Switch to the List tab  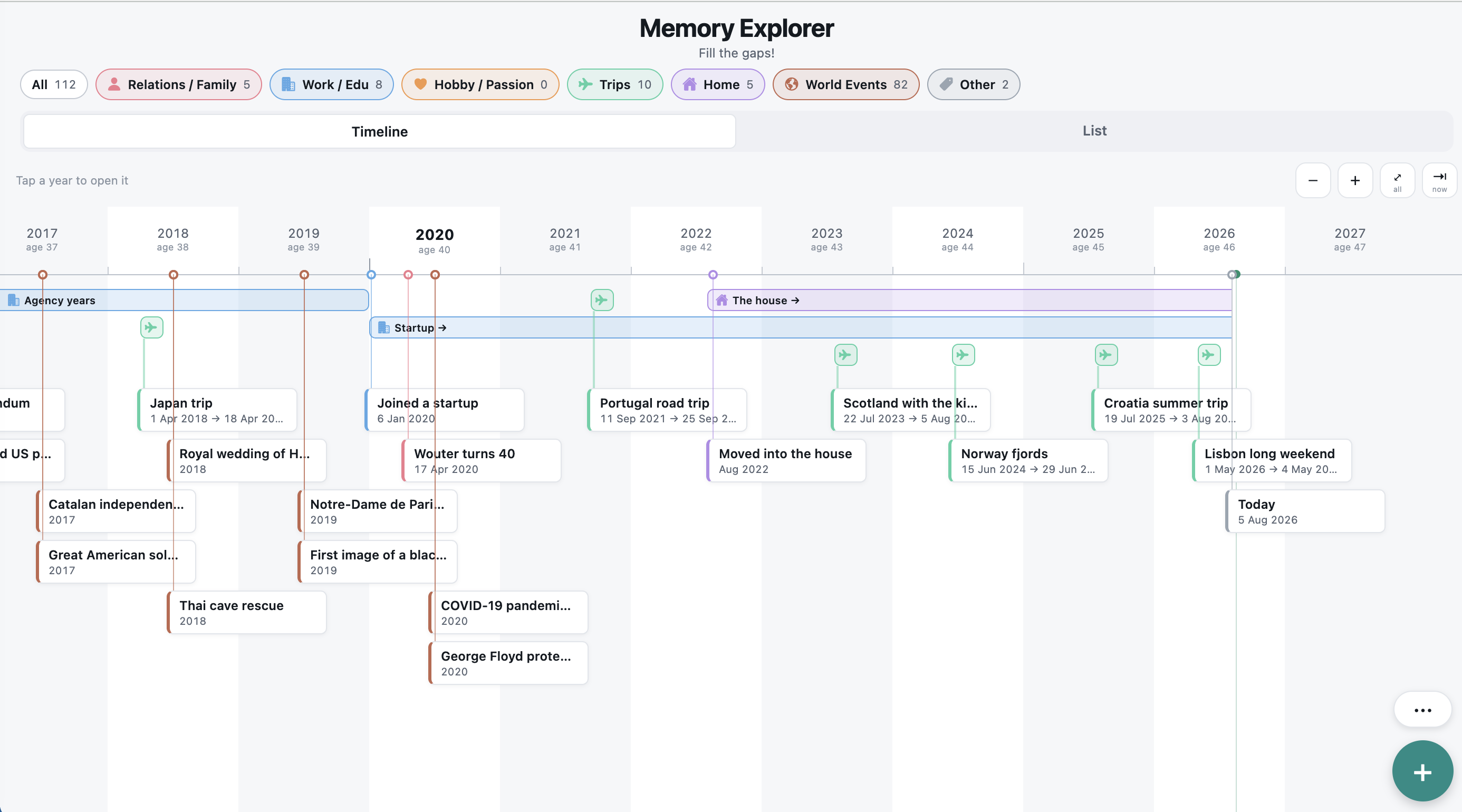click(1094, 131)
